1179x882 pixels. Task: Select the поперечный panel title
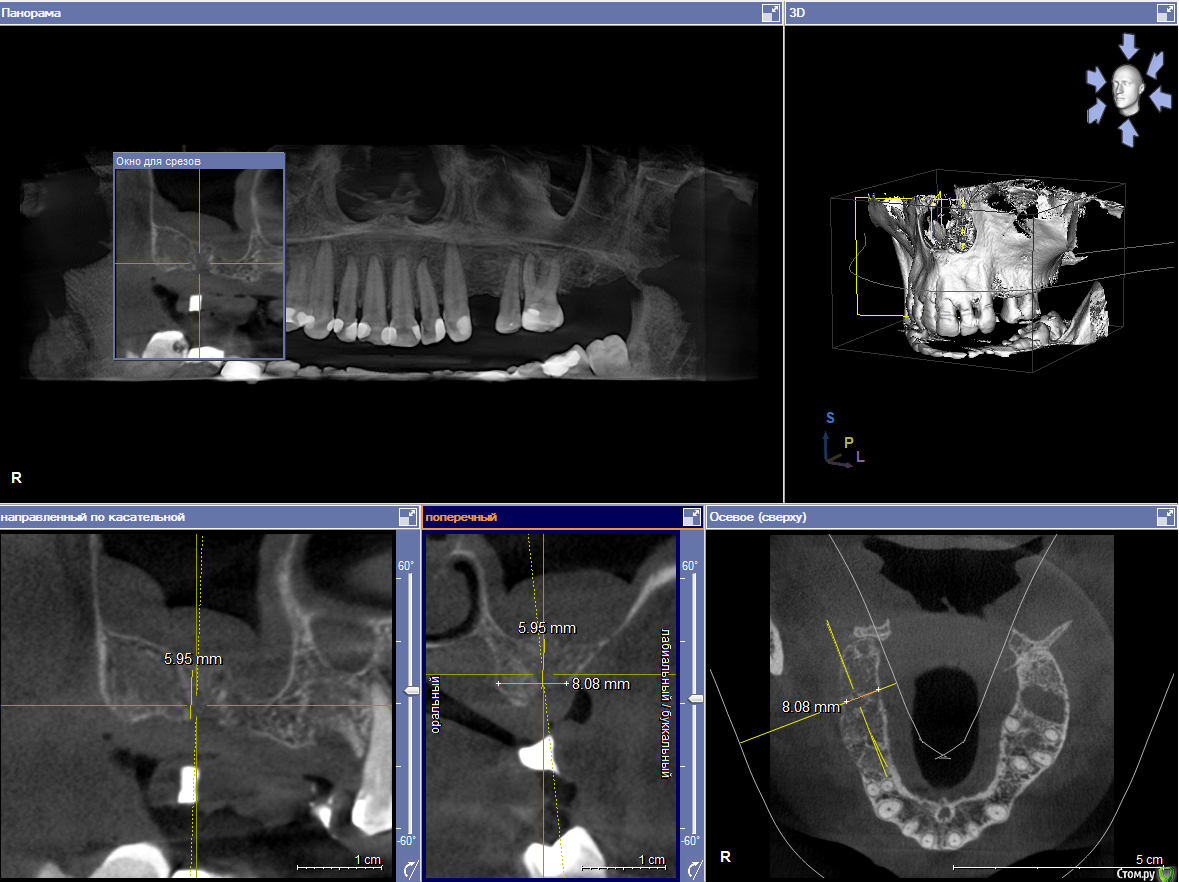(x=461, y=517)
